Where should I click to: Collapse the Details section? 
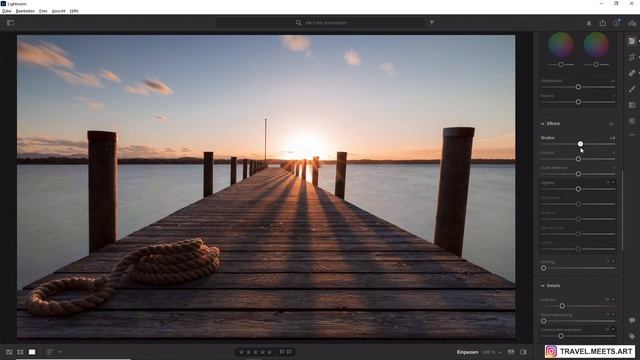[x=542, y=286]
